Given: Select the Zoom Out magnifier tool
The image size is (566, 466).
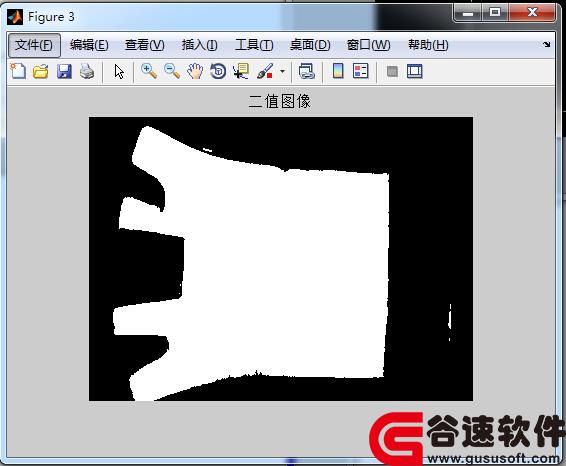Looking at the screenshot, I should pos(172,71).
